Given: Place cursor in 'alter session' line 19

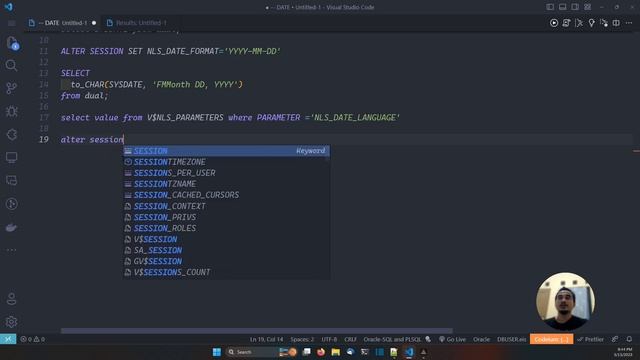Looking at the screenshot, I should [x=92, y=140].
